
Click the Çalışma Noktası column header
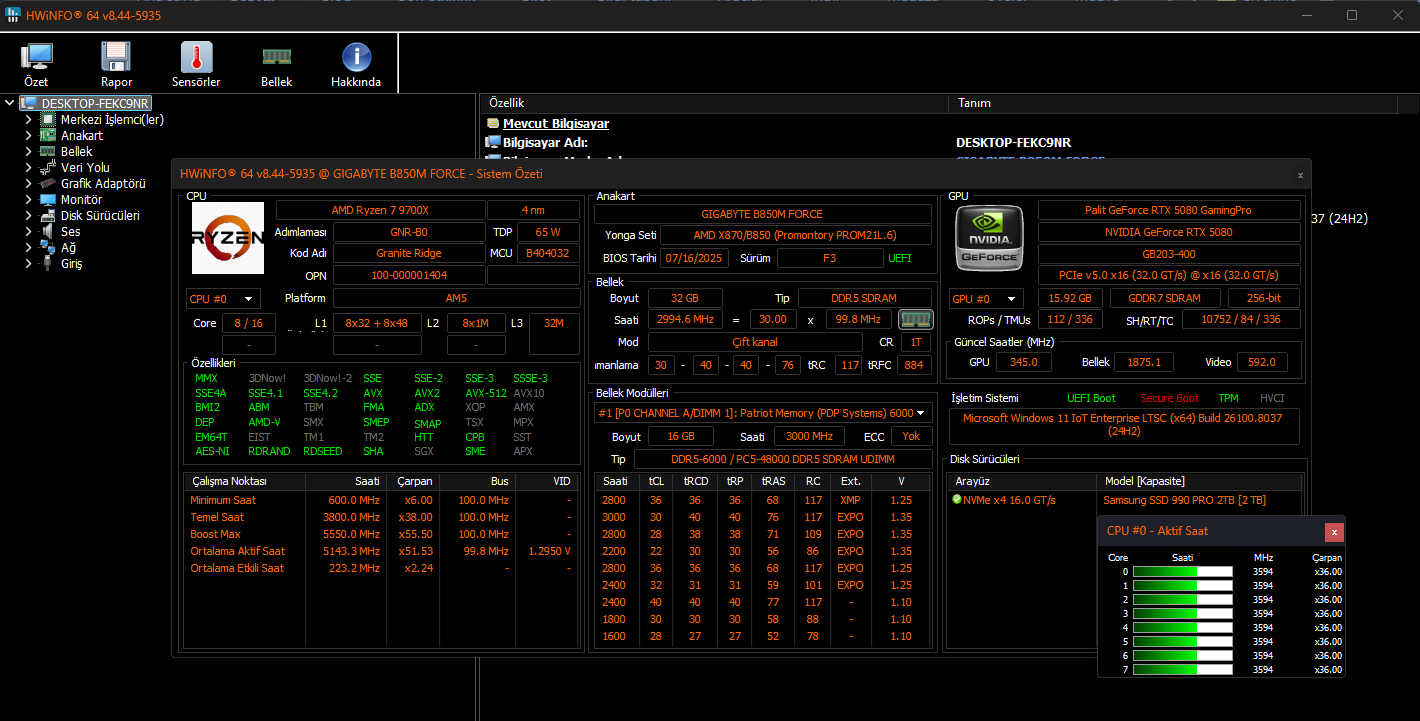pyautogui.click(x=244, y=481)
